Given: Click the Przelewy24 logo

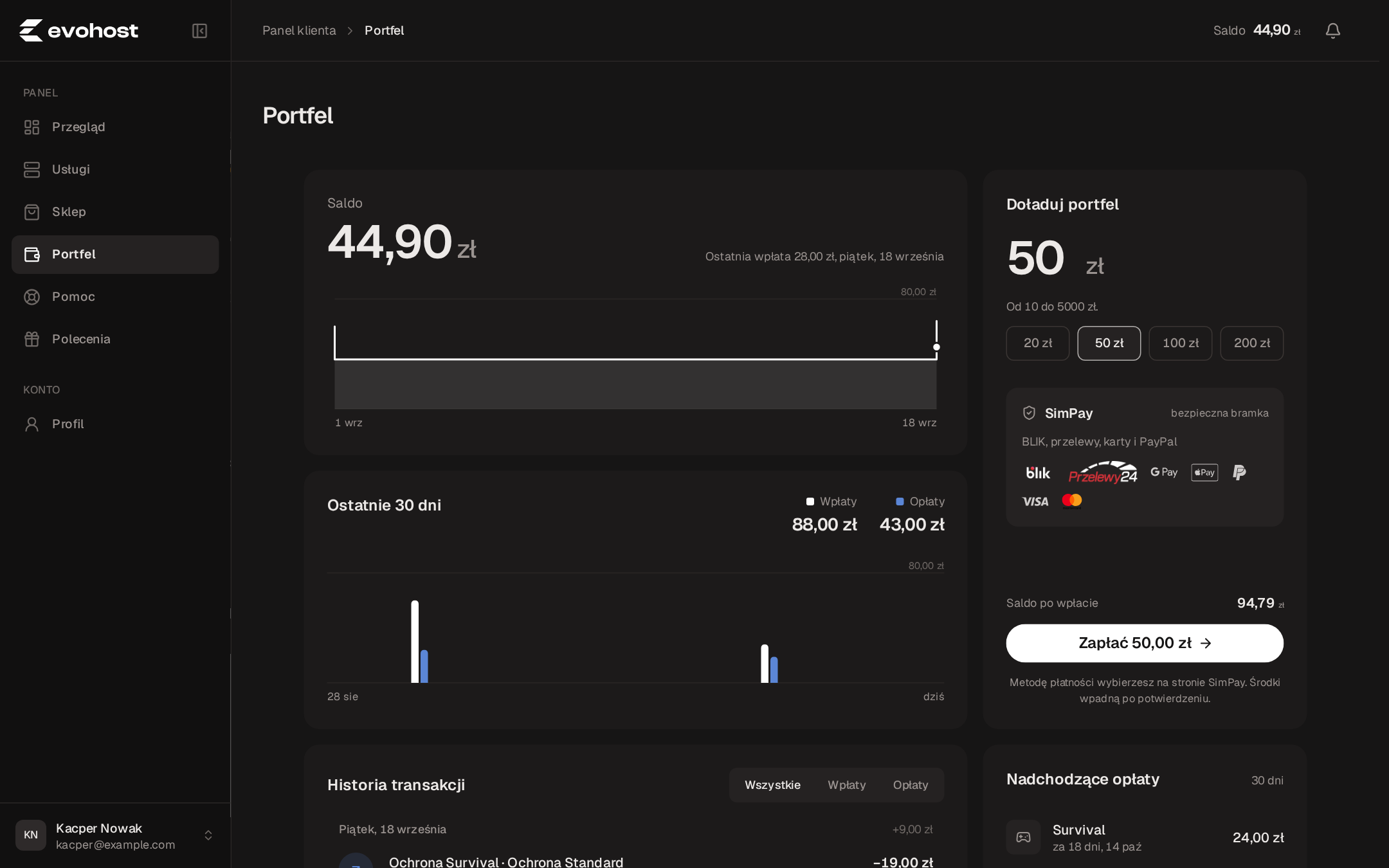Looking at the screenshot, I should [x=1103, y=473].
